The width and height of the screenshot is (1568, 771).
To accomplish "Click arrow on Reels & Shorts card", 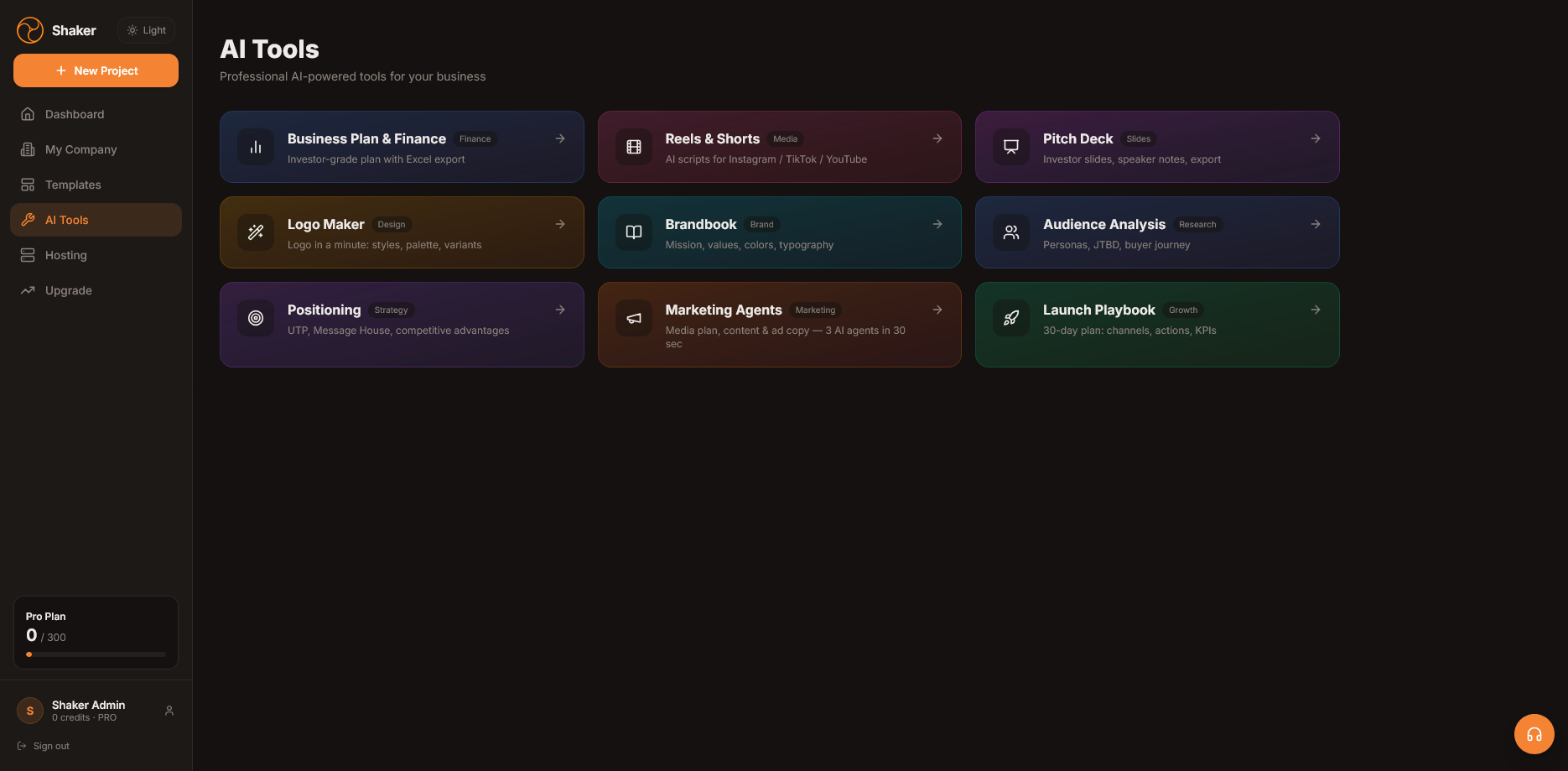I will tap(937, 138).
